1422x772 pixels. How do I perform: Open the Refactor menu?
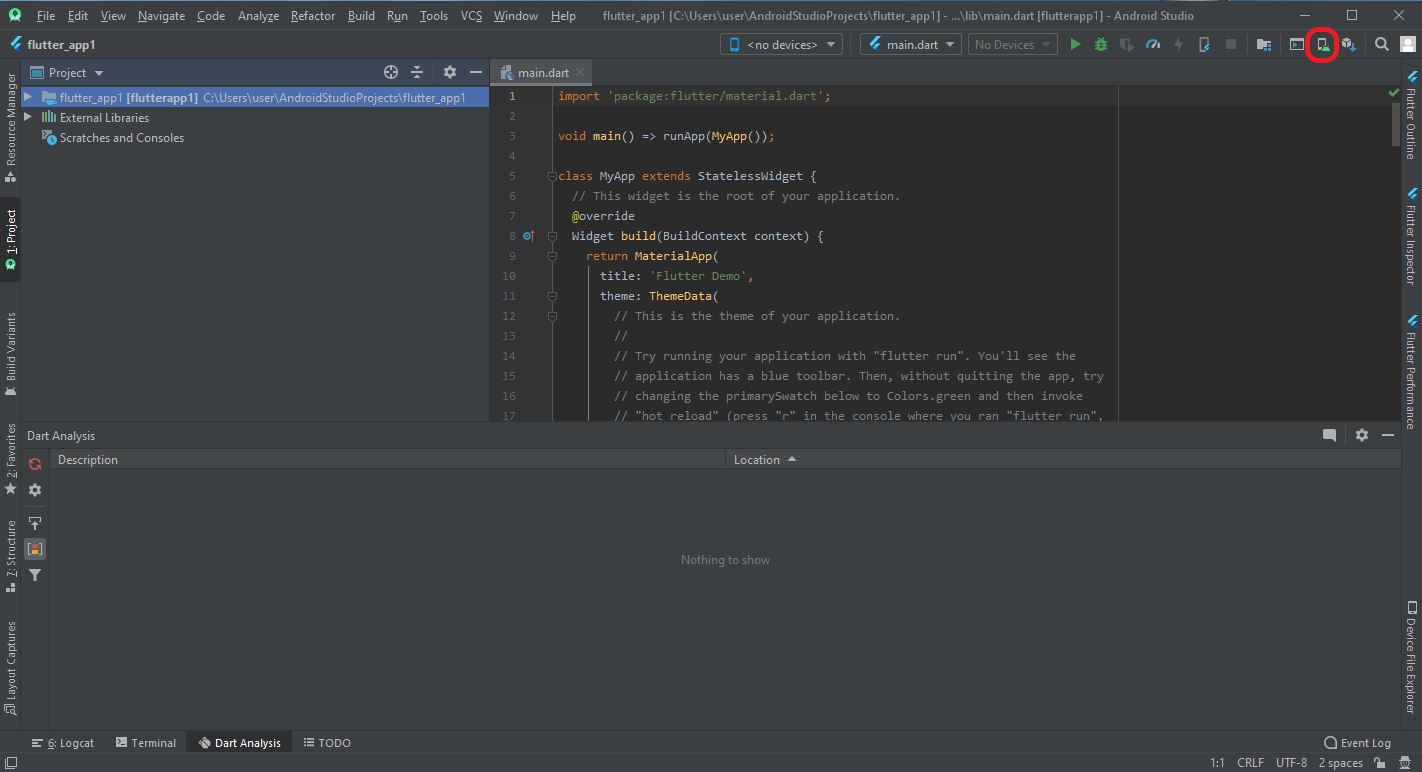tap(312, 15)
